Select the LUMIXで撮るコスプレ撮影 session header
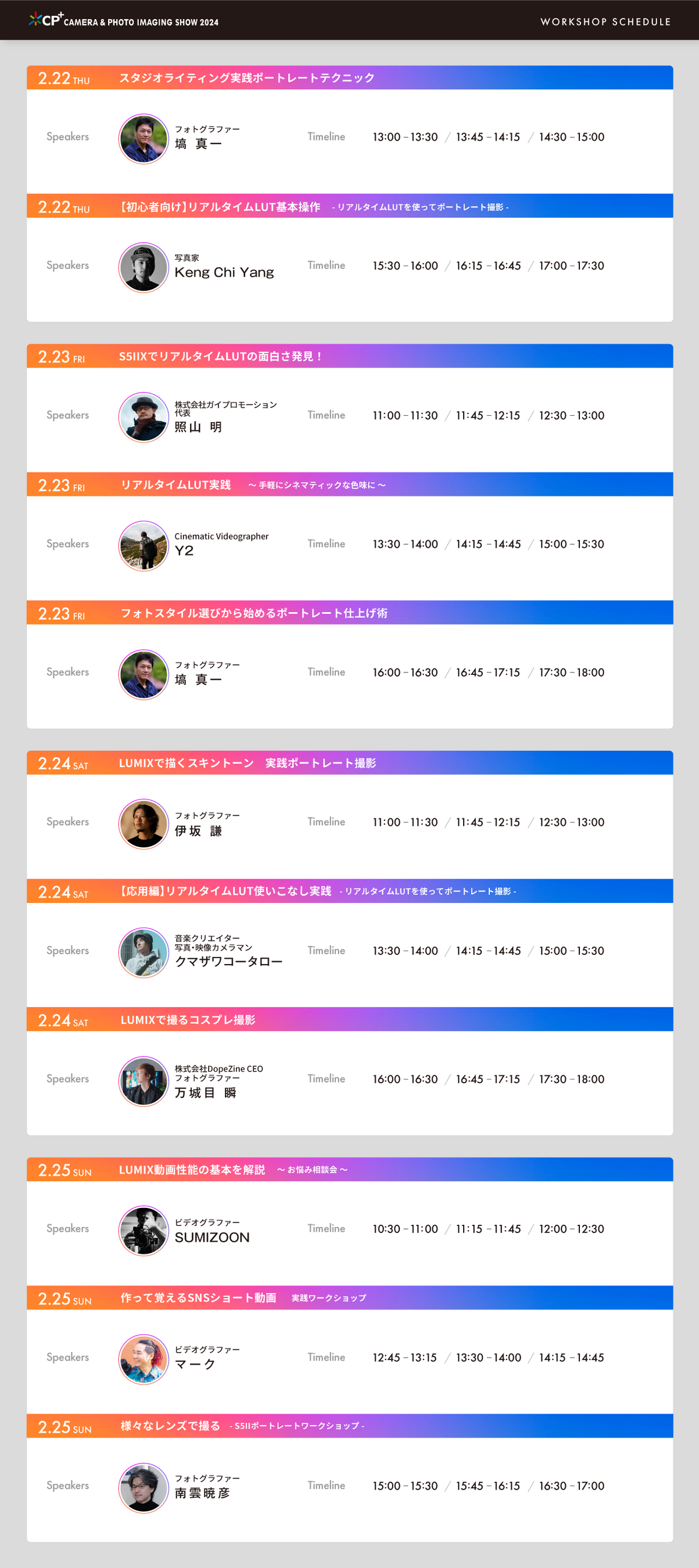The image size is (699, 1568). tap(188, 1020)
